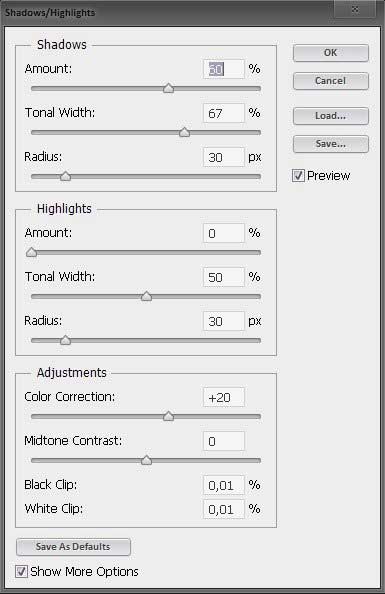Click the Black Clip percentage field
Viewport: 385px width, 594px height.
(224, 485)
